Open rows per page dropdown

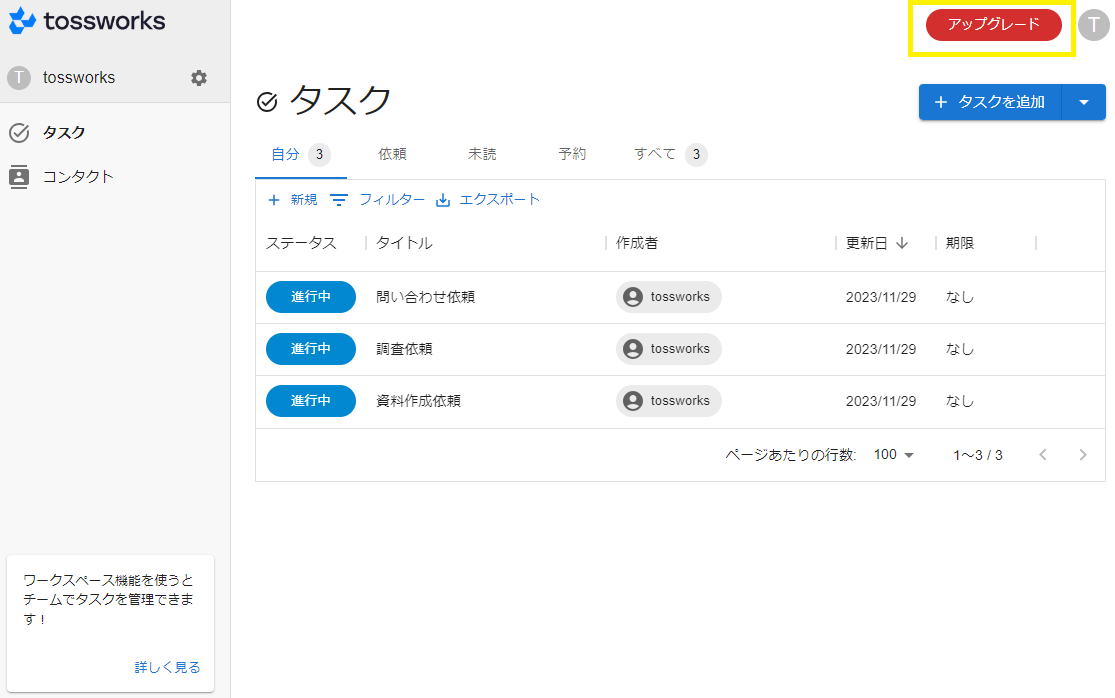(894, 455)
